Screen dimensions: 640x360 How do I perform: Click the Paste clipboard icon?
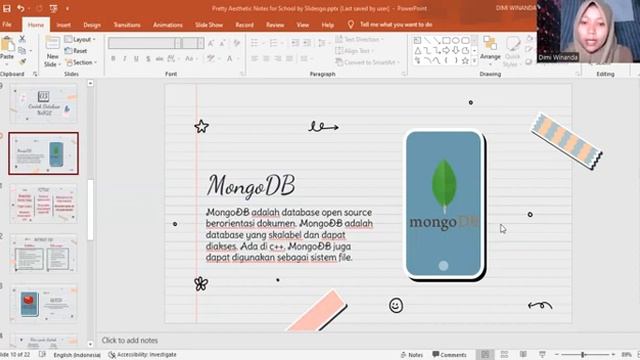pyautogui.click(x=7, y=44)
